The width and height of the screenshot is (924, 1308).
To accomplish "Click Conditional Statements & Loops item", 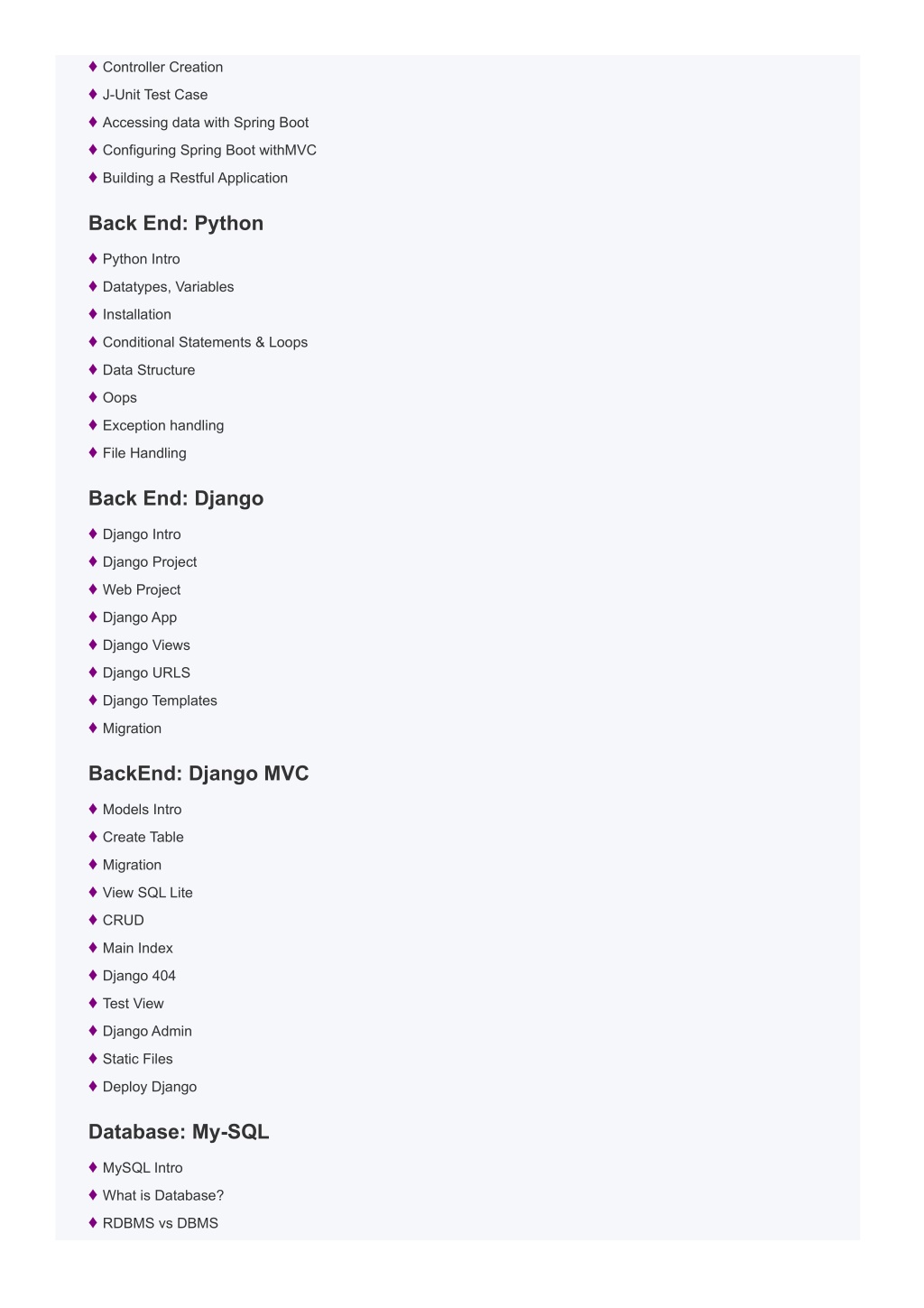I will point(205,342).
